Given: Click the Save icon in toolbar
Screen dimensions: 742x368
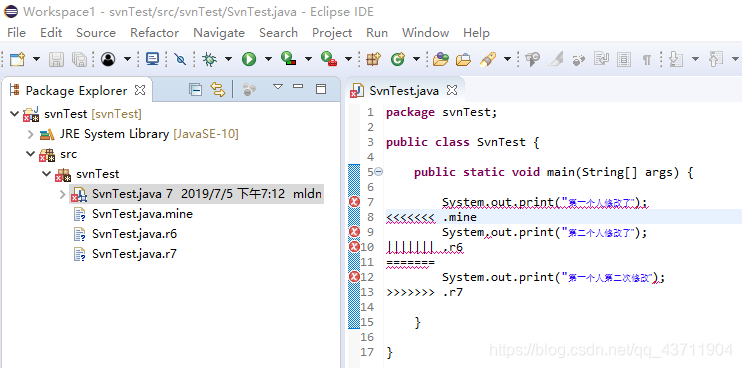Looking at the screenshot, I should pyautogui.click(x=57, y=59).
